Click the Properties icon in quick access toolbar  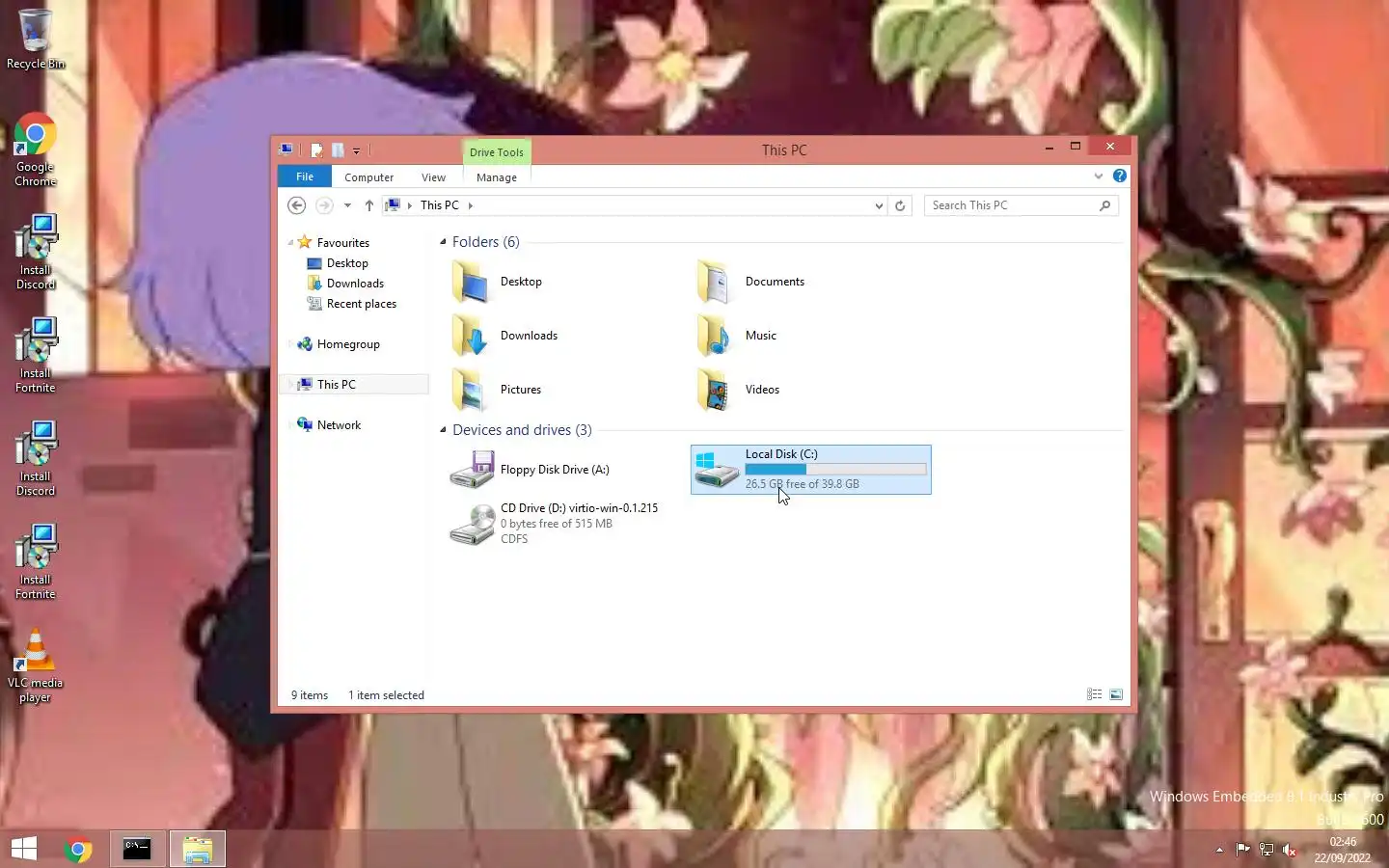point(316,150)
